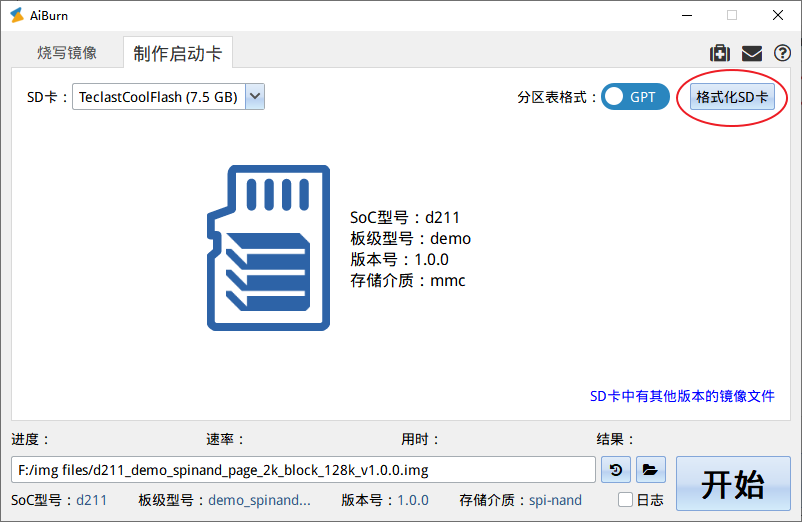Browse for image with open-folder icon
Screen dimensions: 802x522
(650, 469)
